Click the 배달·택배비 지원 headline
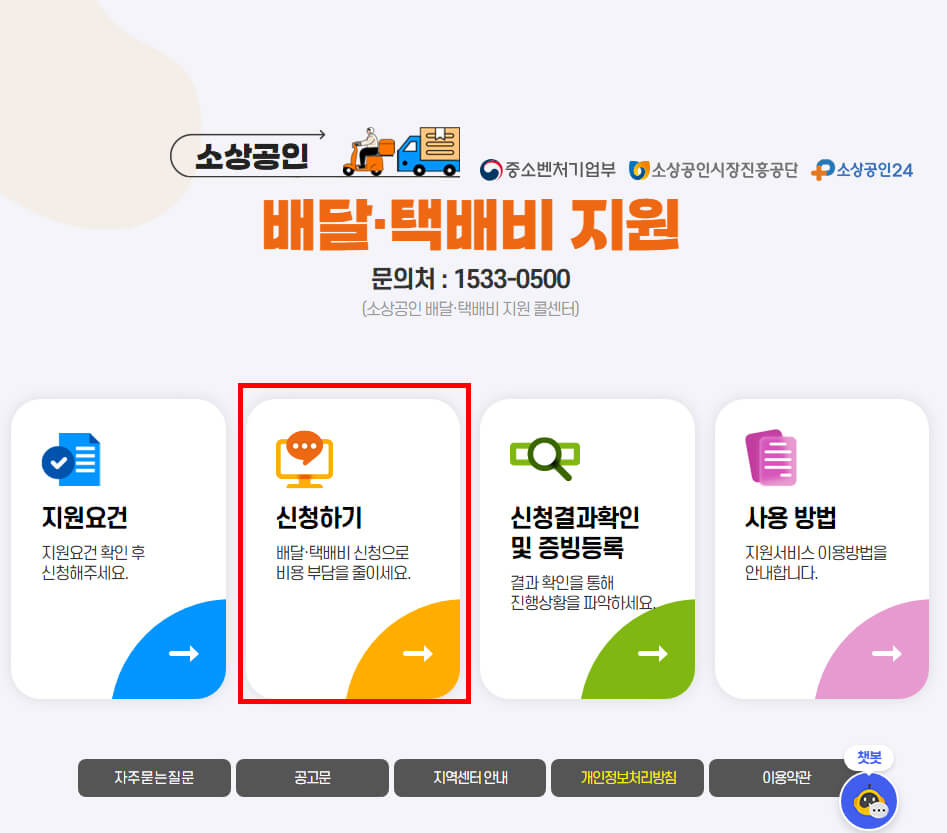The width and height of the screenshot is (947, 833). [x=472, y=225]
